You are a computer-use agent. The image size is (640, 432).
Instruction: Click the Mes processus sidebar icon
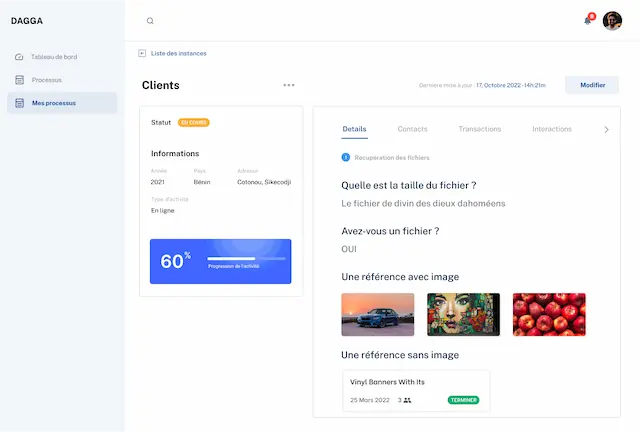tap(20, 103)
